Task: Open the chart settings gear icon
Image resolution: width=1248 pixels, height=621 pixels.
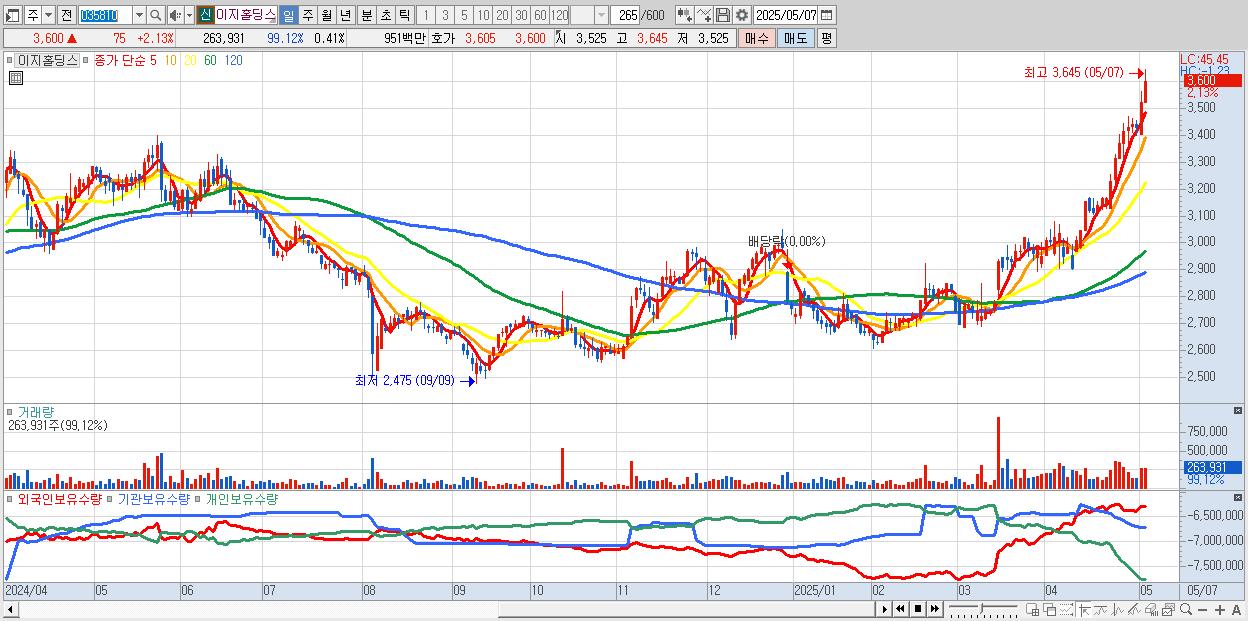Action: [x=741, y=15]
